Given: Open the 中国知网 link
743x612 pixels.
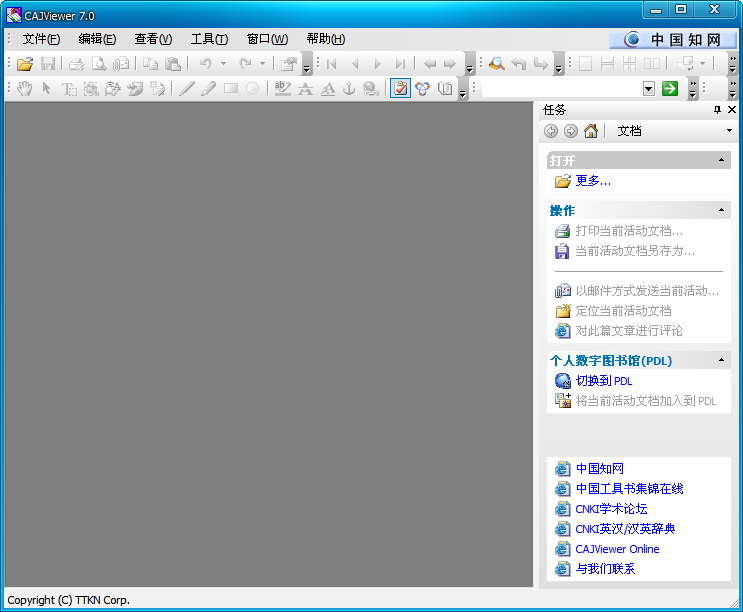Looking at the screenshot, I should [600, 469].
